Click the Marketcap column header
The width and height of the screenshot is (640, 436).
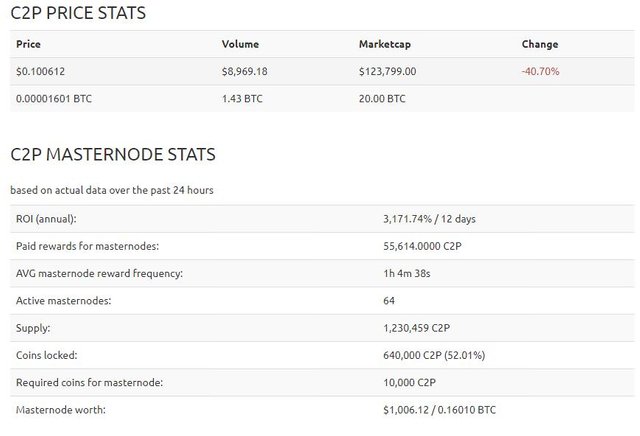[x=385, y=44]
